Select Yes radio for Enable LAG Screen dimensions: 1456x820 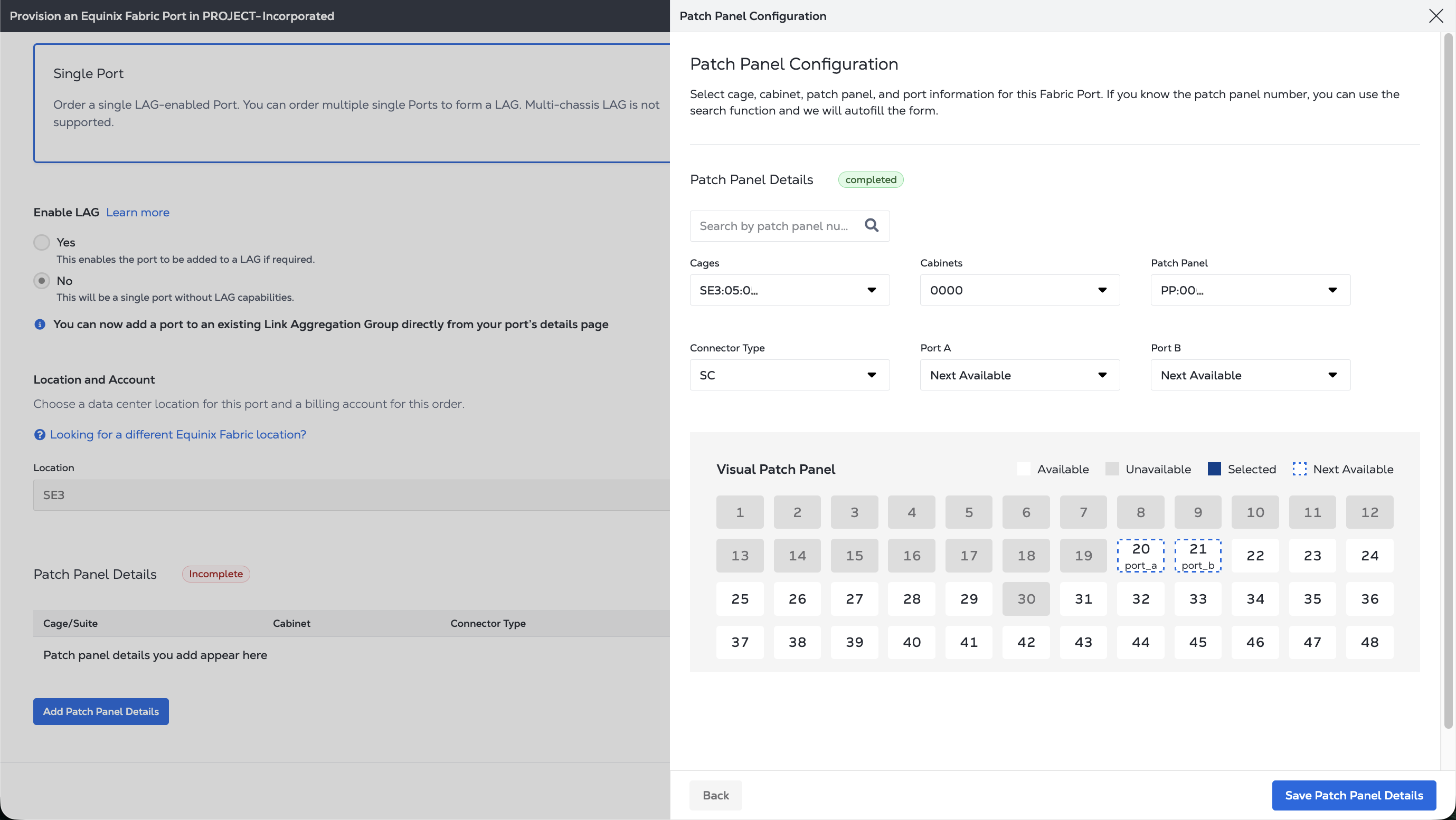[42, 242]
